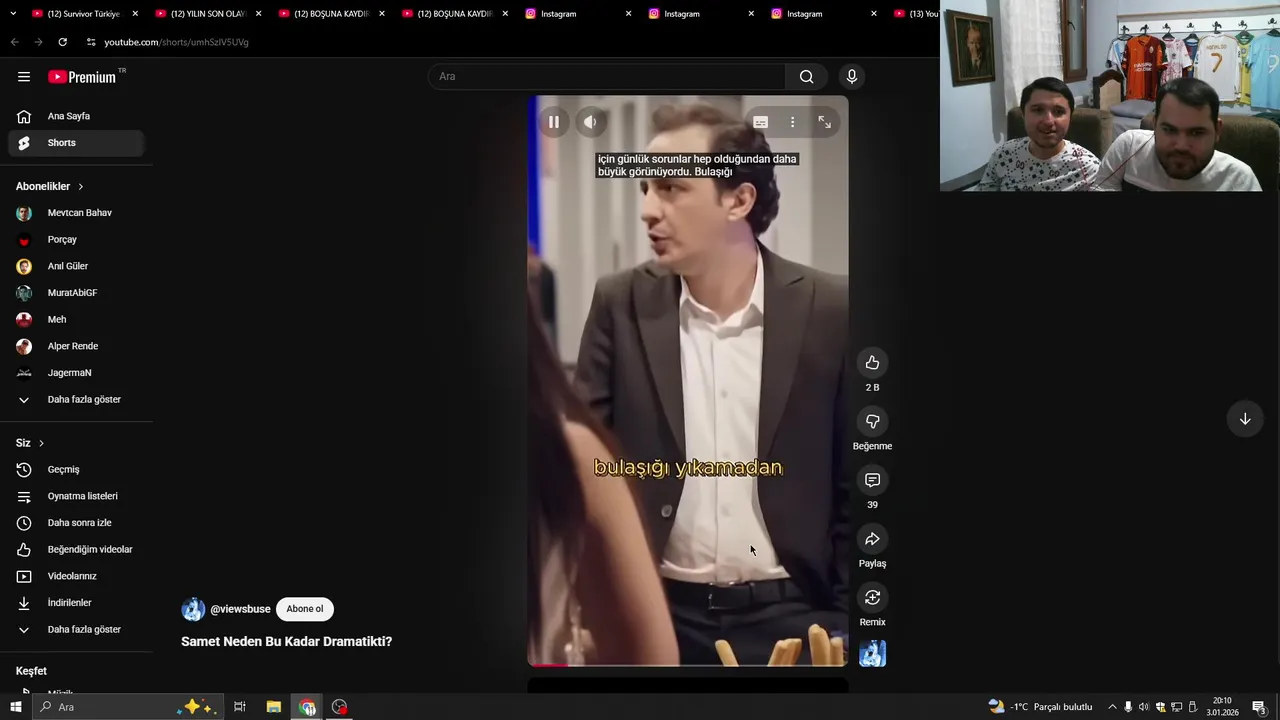The height and width of the screenshot is (720, 1280).
Task: Close the Survivor Türkiye tab
Action: pos(135,14)
